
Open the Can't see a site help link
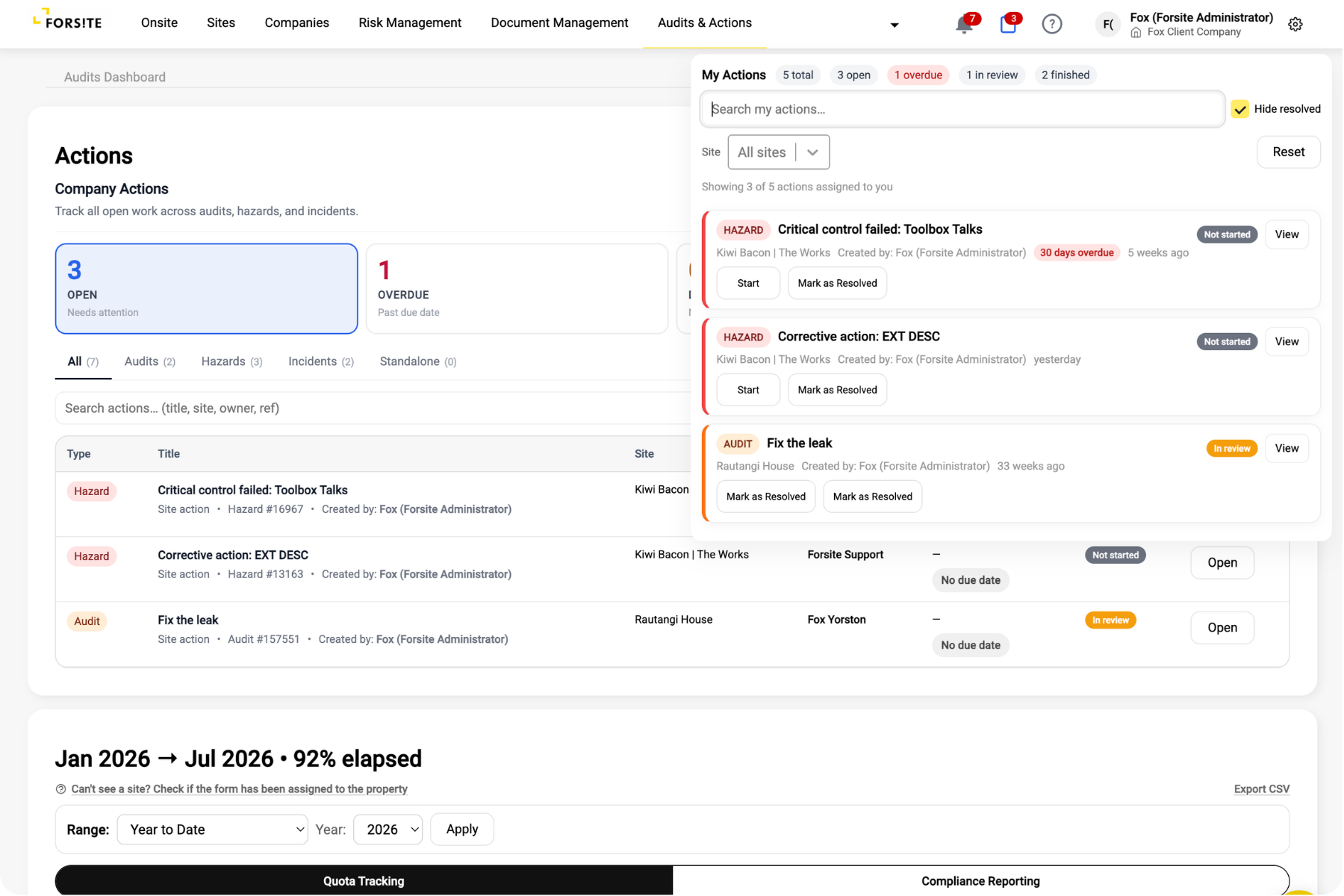click(239, 789)
